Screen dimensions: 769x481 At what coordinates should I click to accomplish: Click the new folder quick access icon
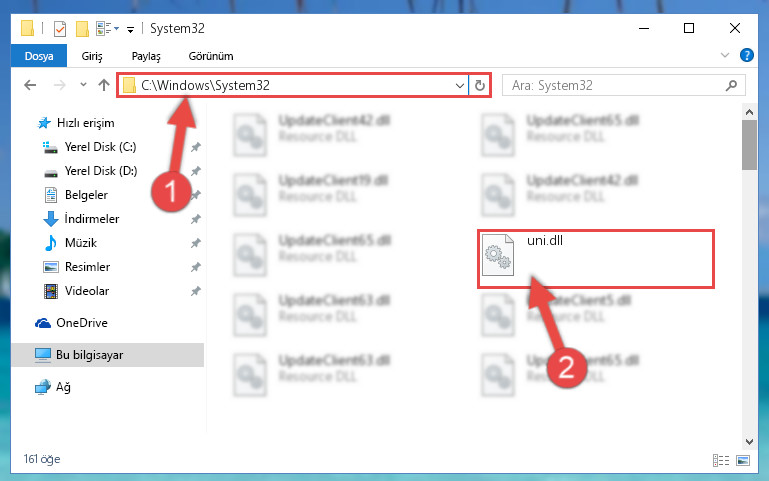[x=82, y=29]
